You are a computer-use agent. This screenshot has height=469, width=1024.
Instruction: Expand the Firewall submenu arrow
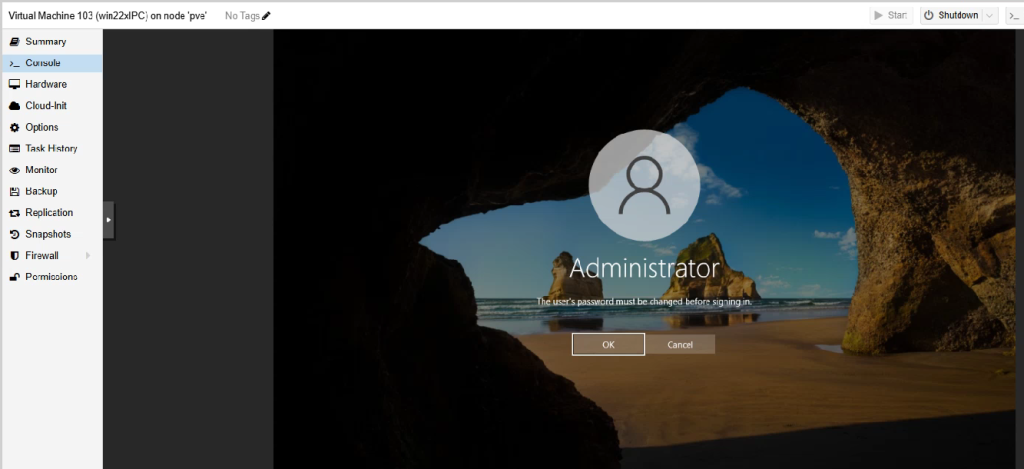(88, 256)
